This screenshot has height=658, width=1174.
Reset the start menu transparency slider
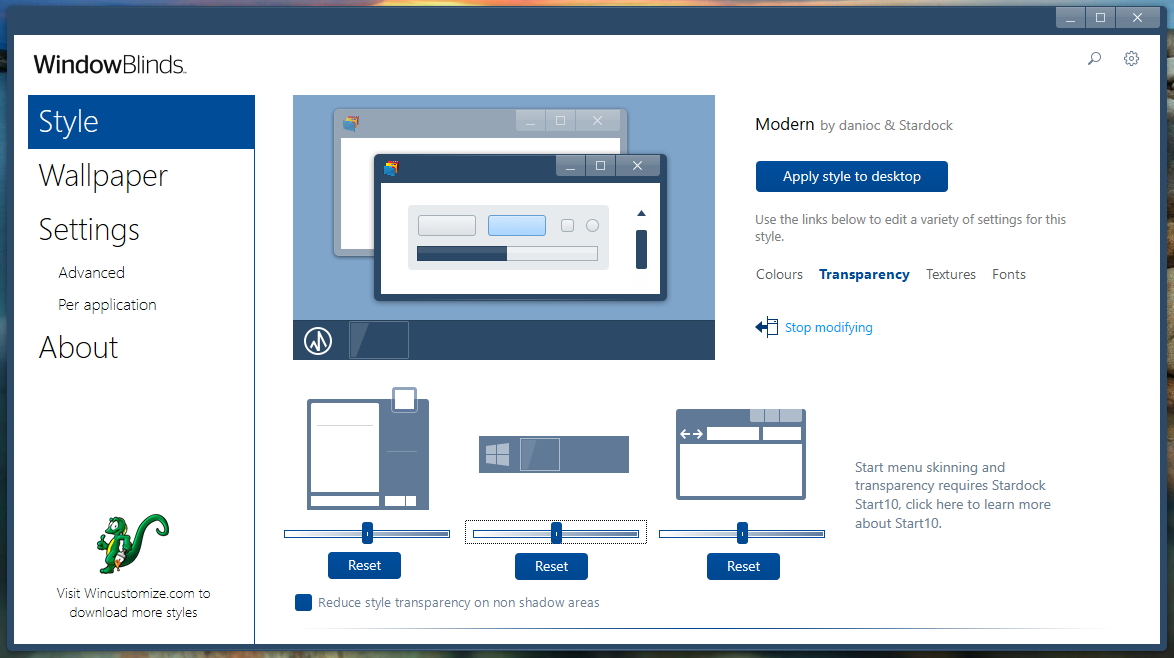[x=365, y=566]
